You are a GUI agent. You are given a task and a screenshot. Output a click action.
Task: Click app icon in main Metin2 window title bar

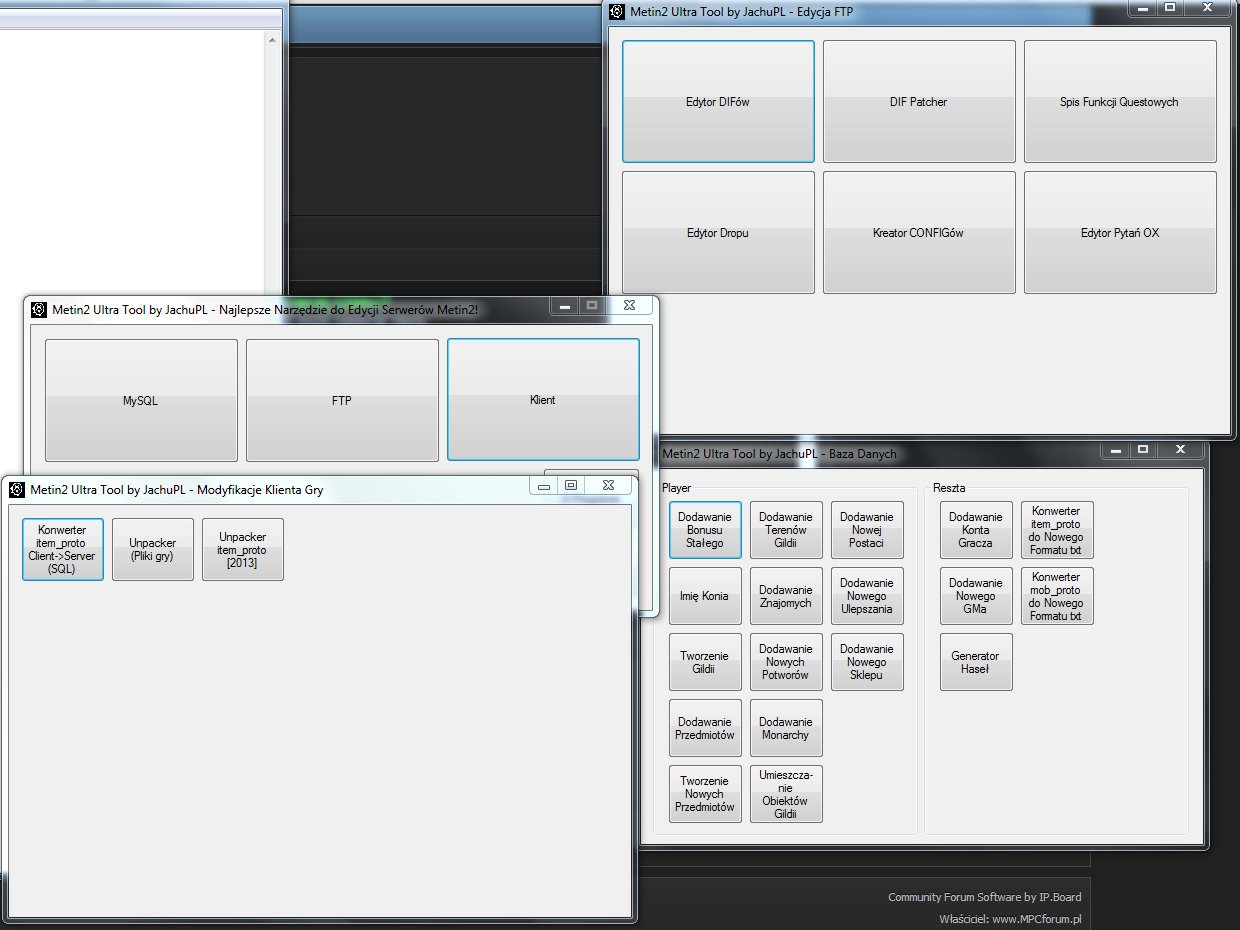(x=39, y=309)
